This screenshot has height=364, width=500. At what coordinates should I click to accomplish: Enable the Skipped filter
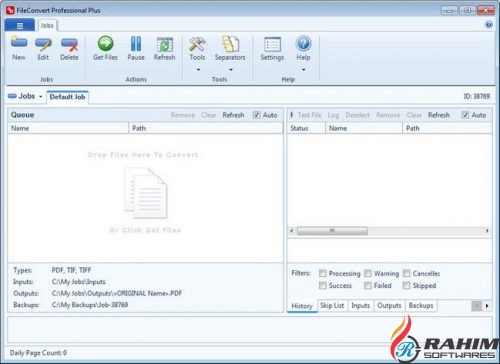406,285
